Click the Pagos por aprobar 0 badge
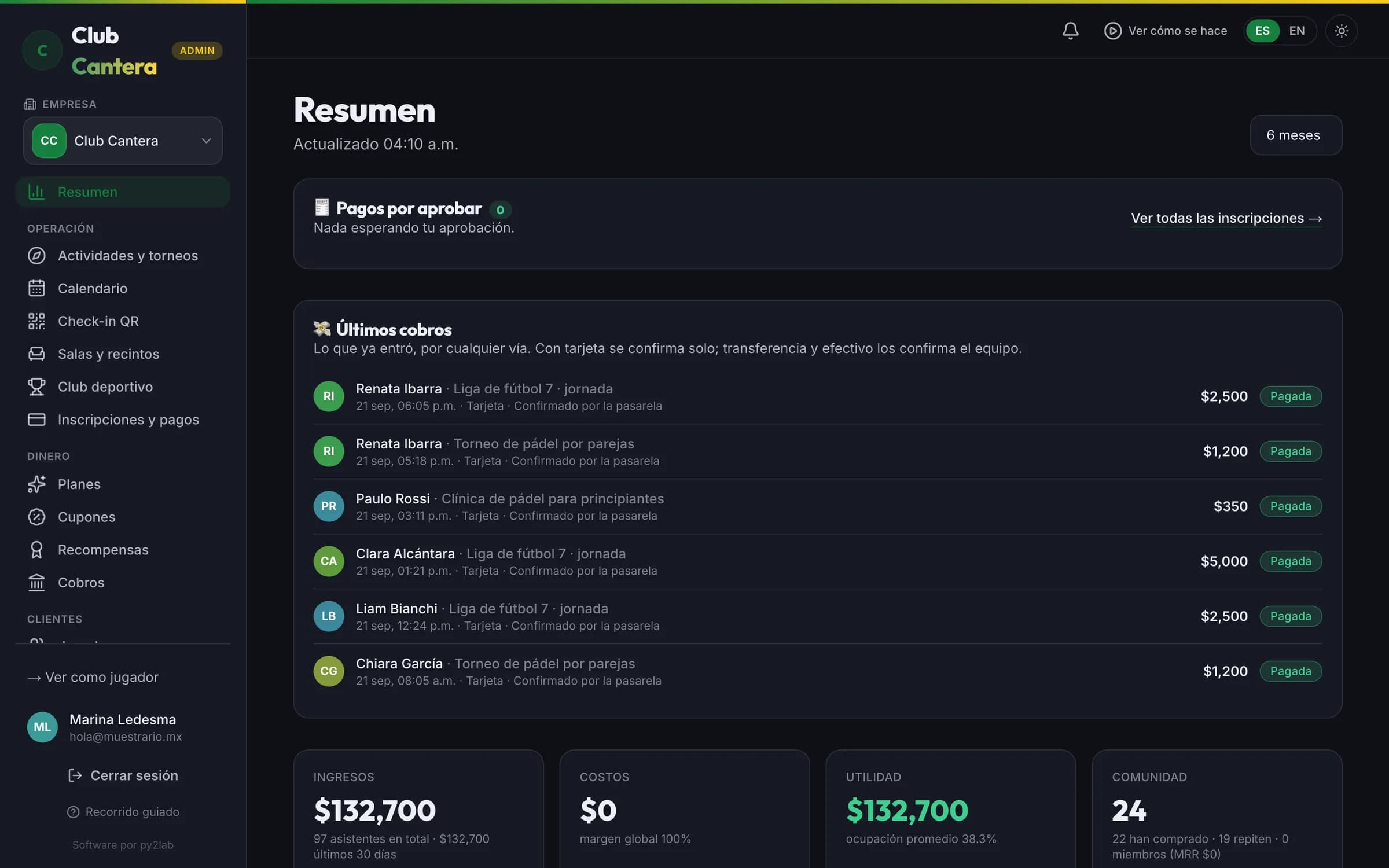Image resolution: width=1389 pixels, height=868 pixels. pyautogui.click(x=500, y=209)
